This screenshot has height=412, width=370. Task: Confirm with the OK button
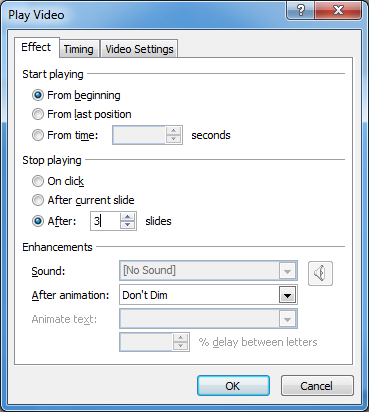coord(233,386)
